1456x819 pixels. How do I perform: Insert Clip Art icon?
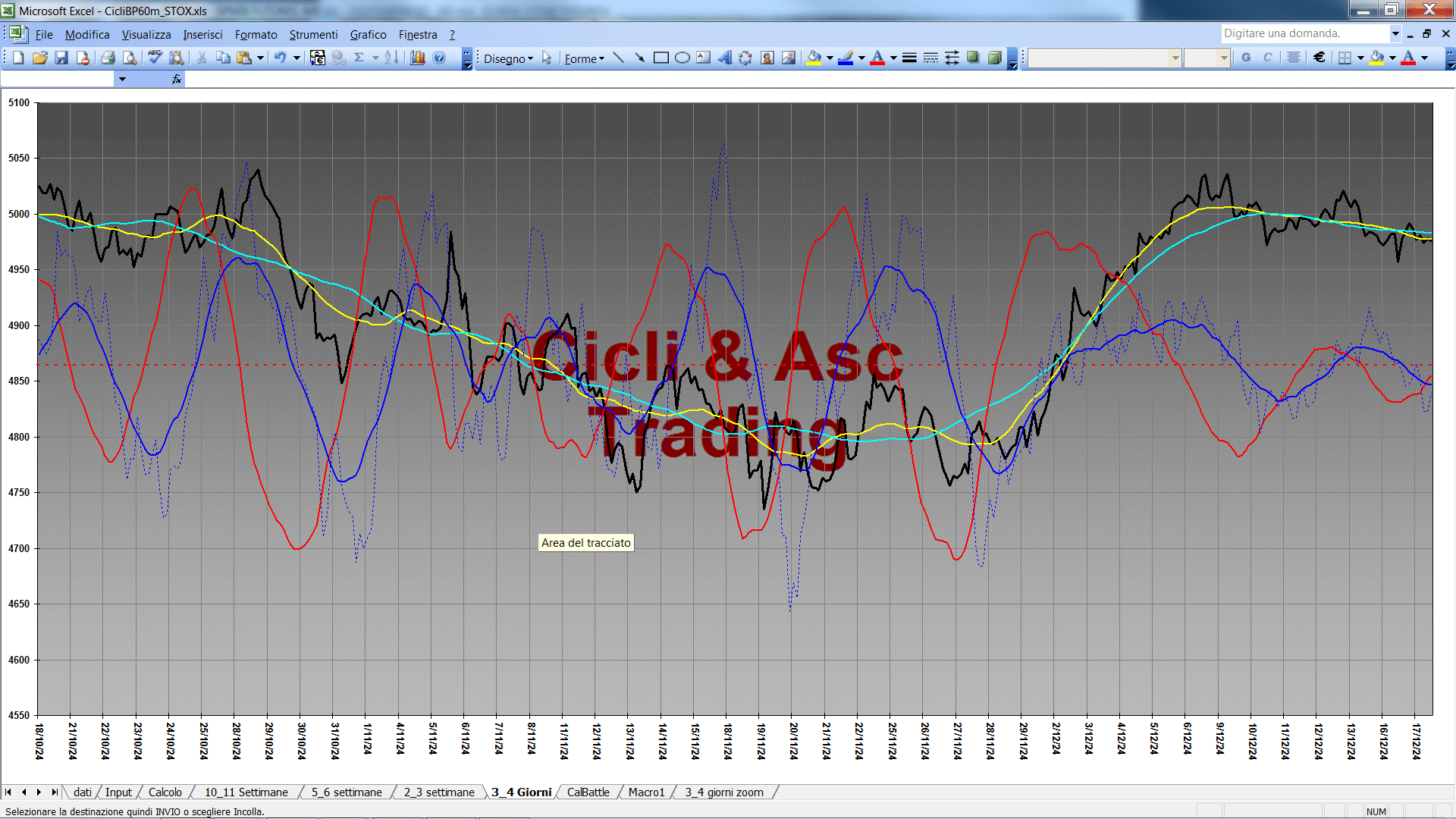coord(767,58)
